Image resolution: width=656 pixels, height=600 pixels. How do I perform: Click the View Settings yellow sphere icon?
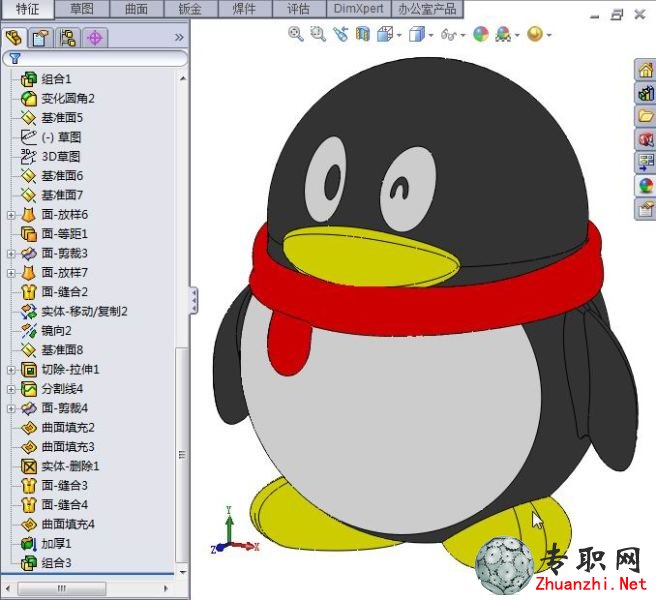click(535, 34)
